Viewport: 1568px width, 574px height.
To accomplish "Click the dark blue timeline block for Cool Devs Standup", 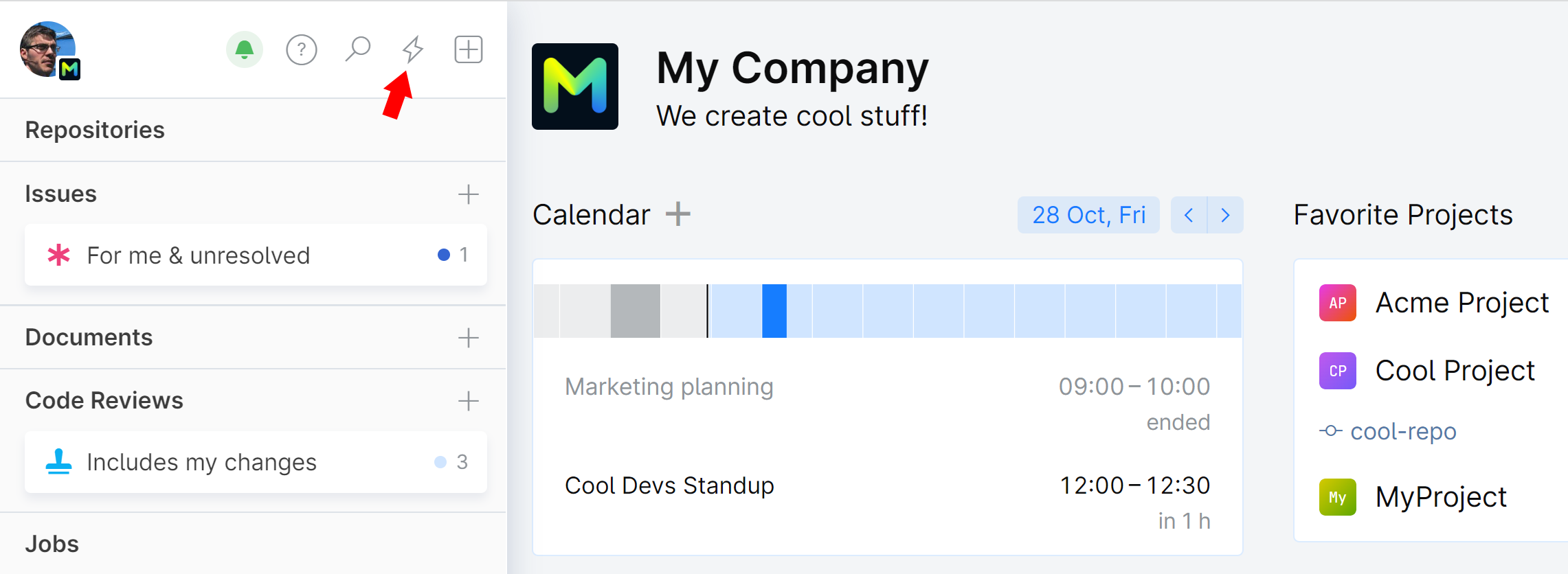I will 774,311.
